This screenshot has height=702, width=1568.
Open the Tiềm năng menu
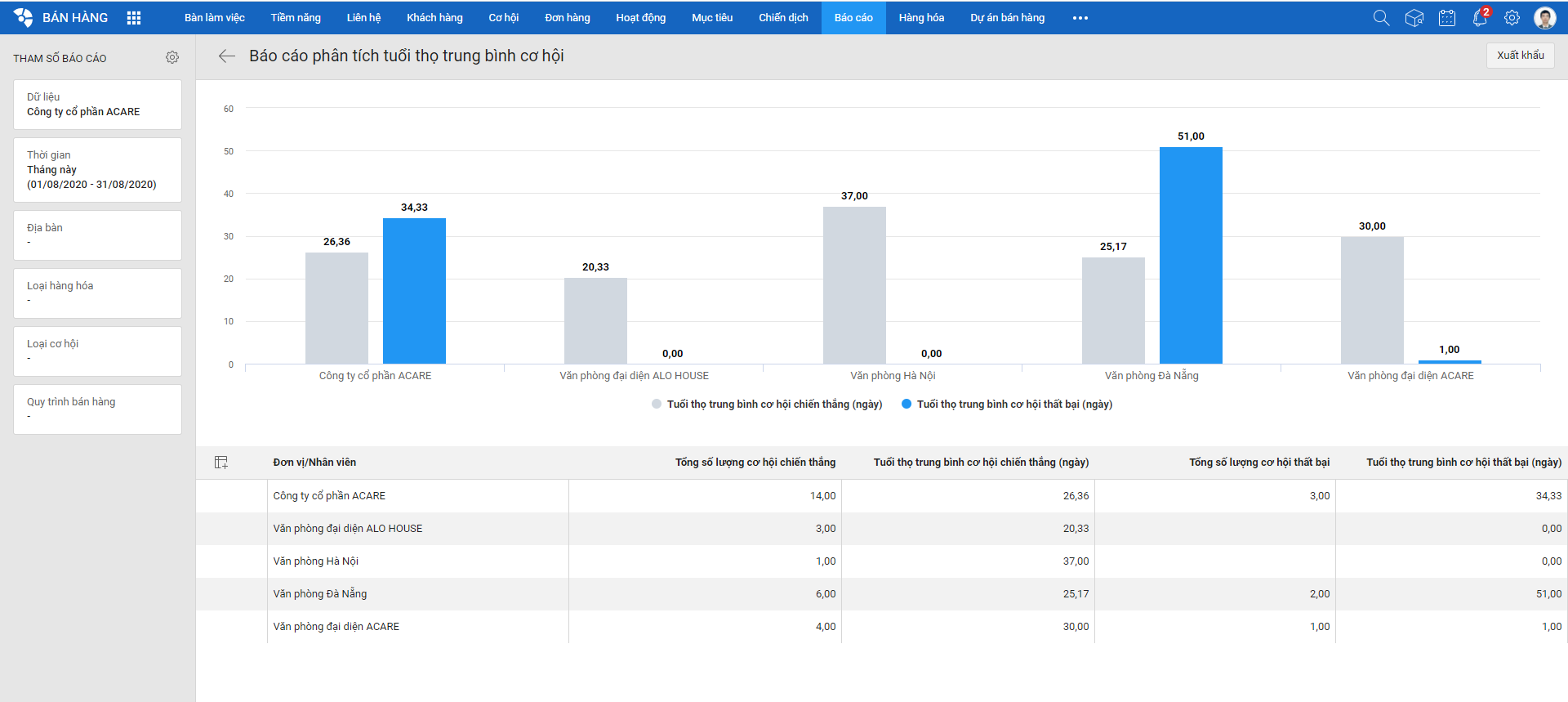tap(296, 18)
